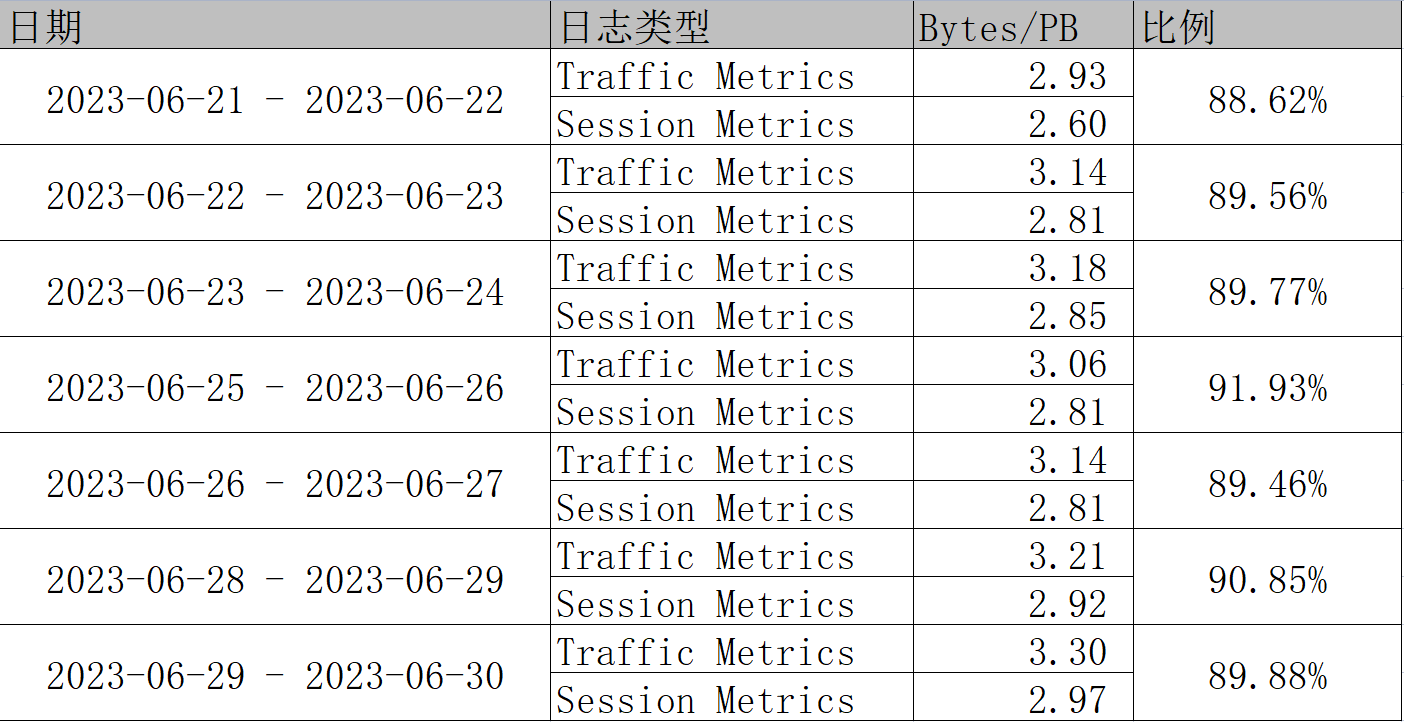Click the 88.62% ratio cell
1404x722 pixels.
[x=1267, y=100]
